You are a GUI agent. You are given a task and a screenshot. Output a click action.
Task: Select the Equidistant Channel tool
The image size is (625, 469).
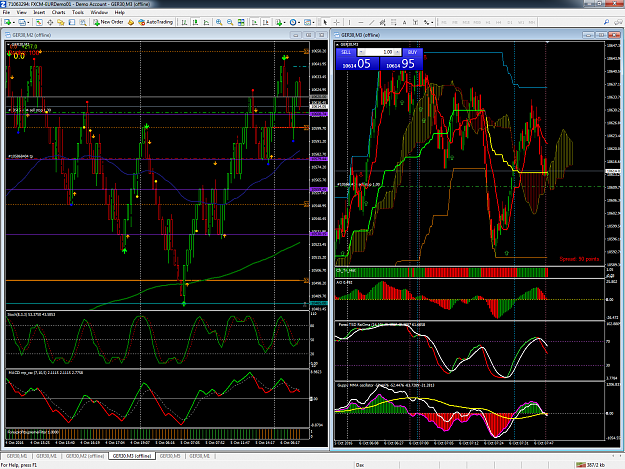[x=382, y=22]
